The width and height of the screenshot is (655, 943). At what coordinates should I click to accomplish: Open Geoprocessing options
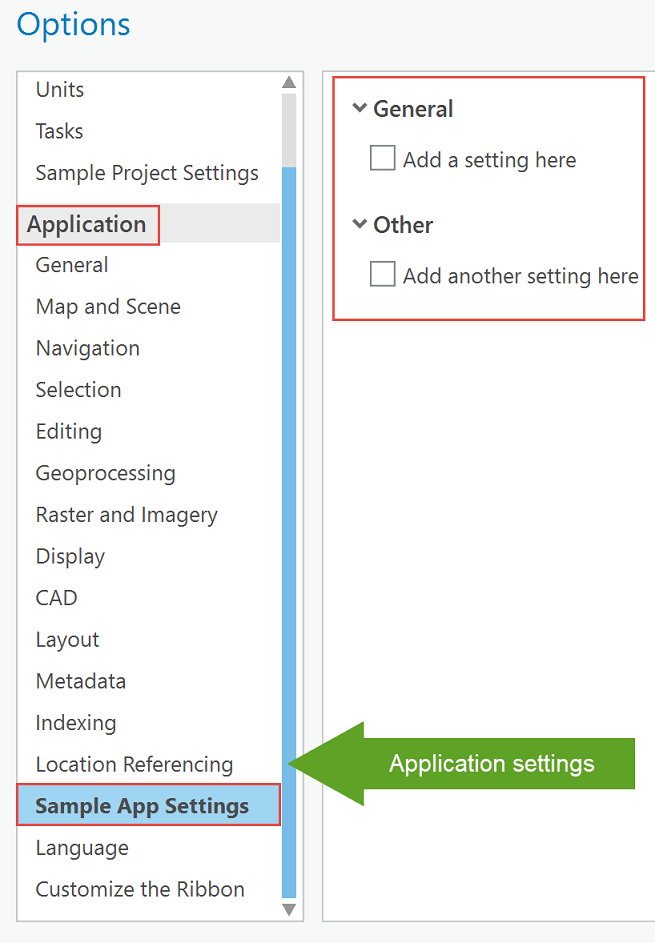tap(105, 473)
